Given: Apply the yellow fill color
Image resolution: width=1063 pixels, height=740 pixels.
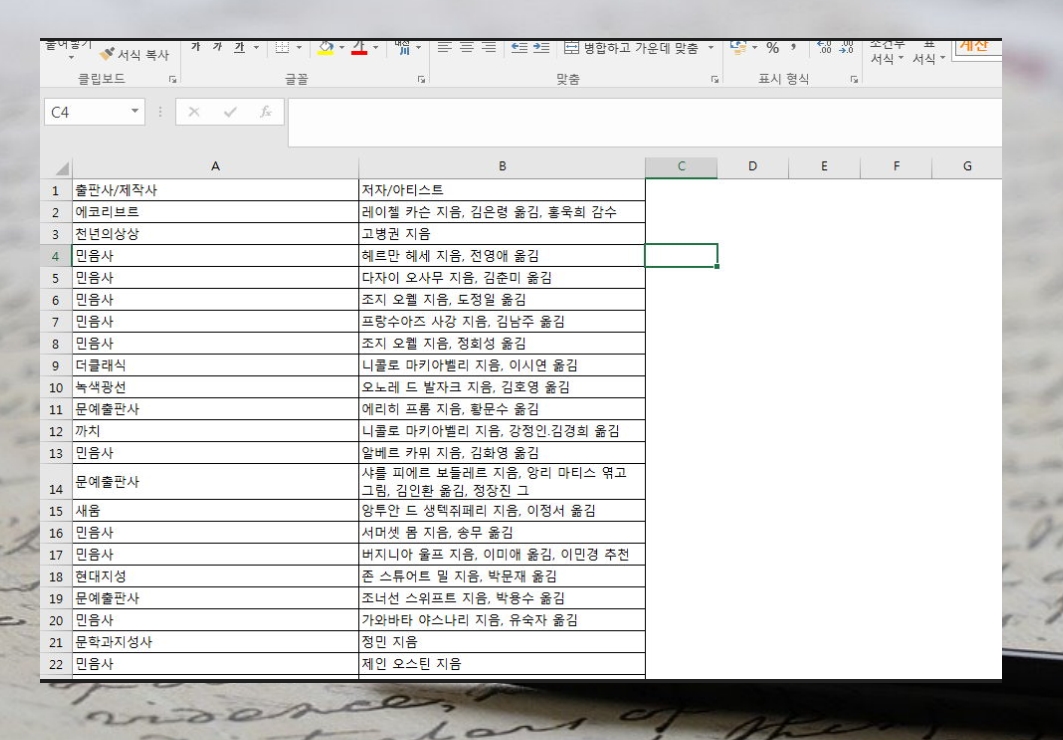Looking at the screenshot, I should click(x=325, y=47).
